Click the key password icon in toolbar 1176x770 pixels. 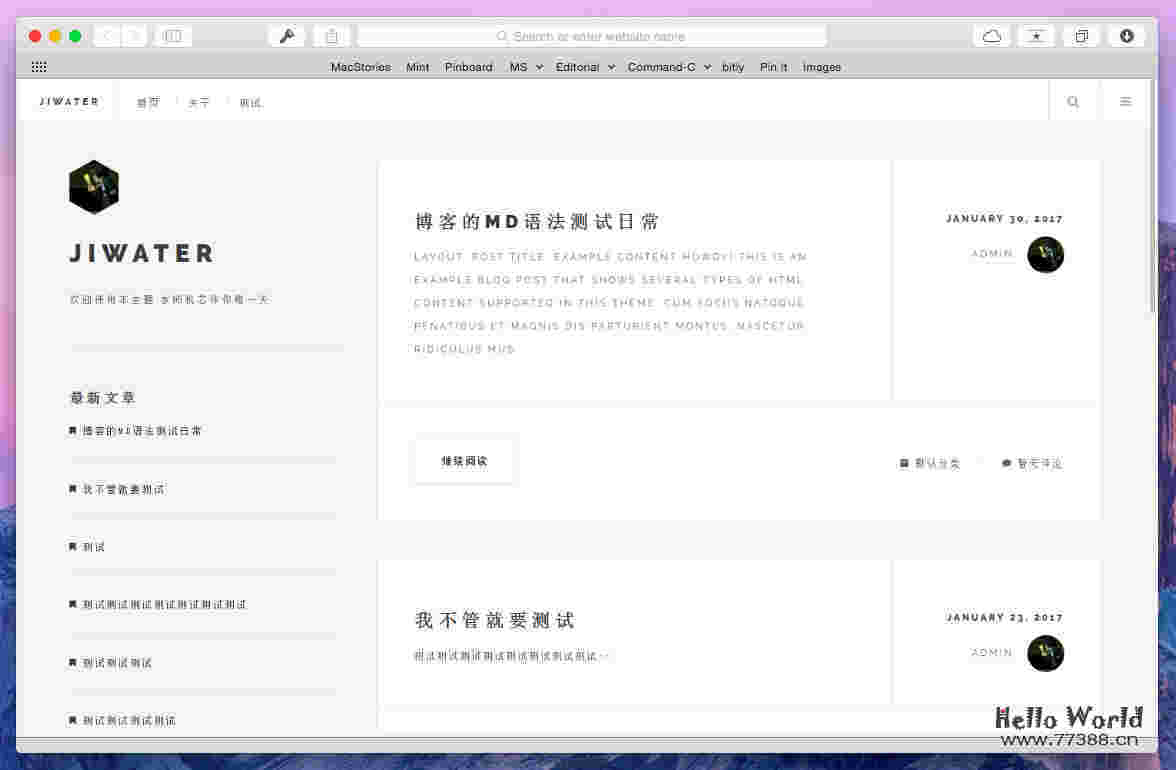[286, 36]
